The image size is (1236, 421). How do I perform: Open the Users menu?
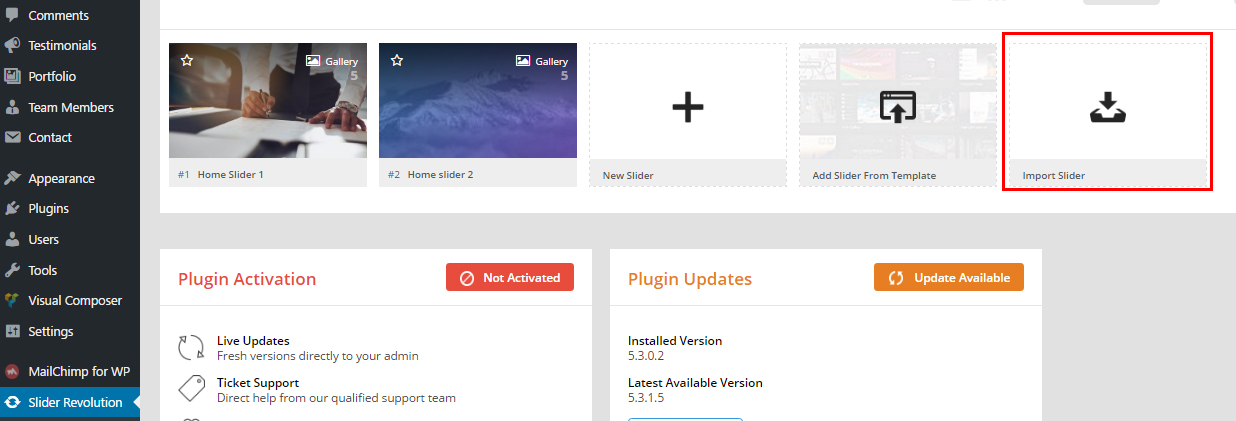44,240
